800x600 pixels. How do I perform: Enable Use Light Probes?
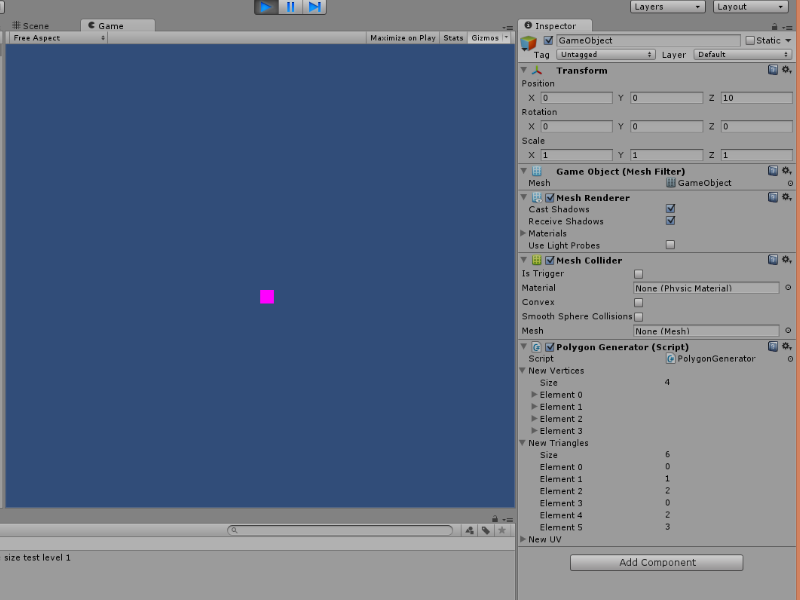(670, 245)
